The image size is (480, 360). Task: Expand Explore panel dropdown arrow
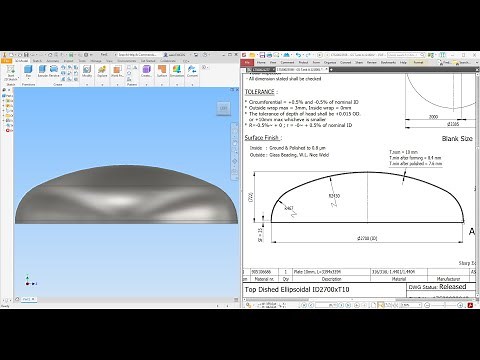102,85
